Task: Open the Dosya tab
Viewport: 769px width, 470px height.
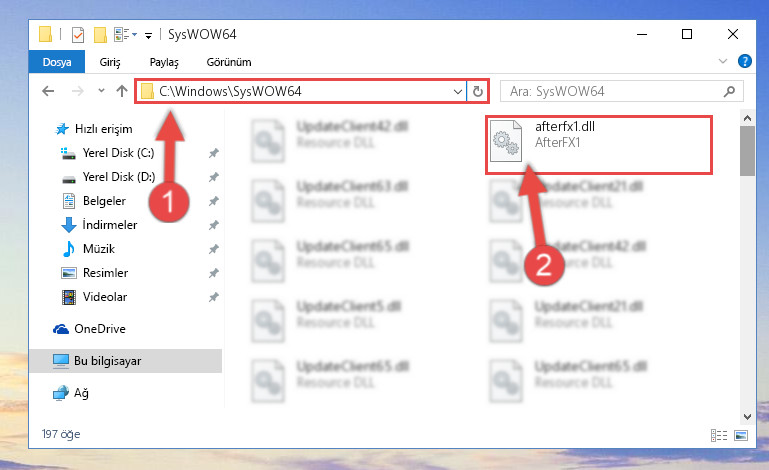Action: point(57,62)
